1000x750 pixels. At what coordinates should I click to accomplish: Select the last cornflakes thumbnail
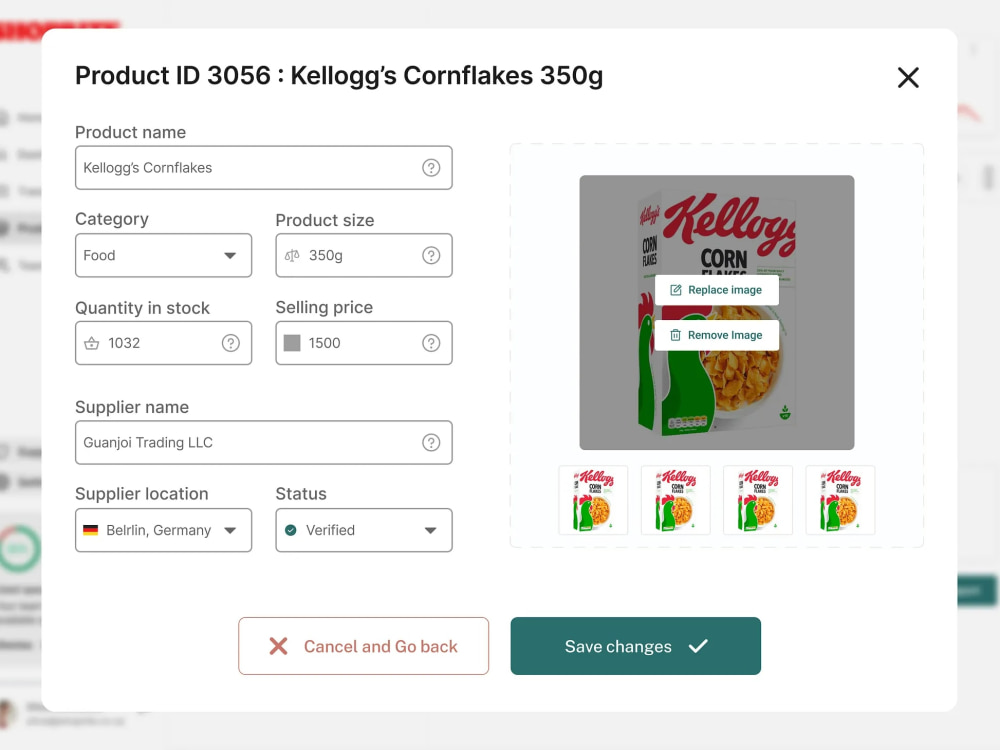click(841, 500)
